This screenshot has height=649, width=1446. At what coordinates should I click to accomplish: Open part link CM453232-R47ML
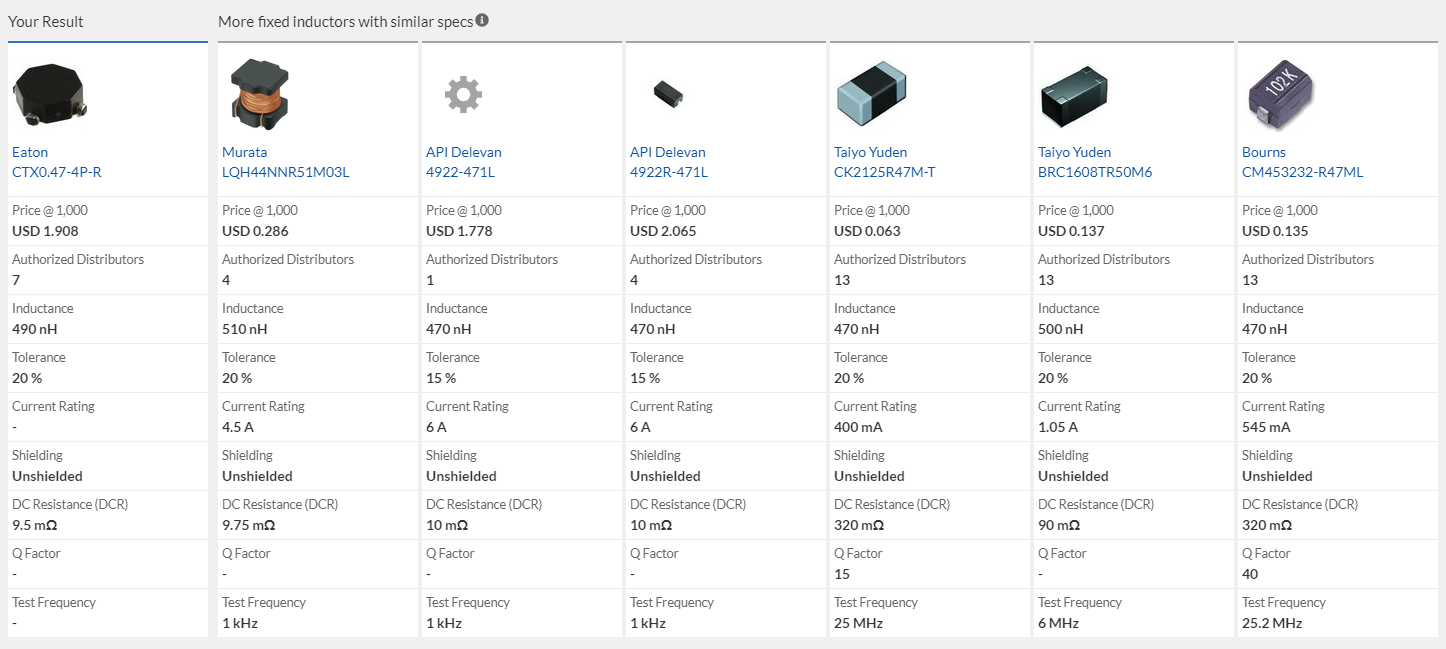(x=1303, y=172)
